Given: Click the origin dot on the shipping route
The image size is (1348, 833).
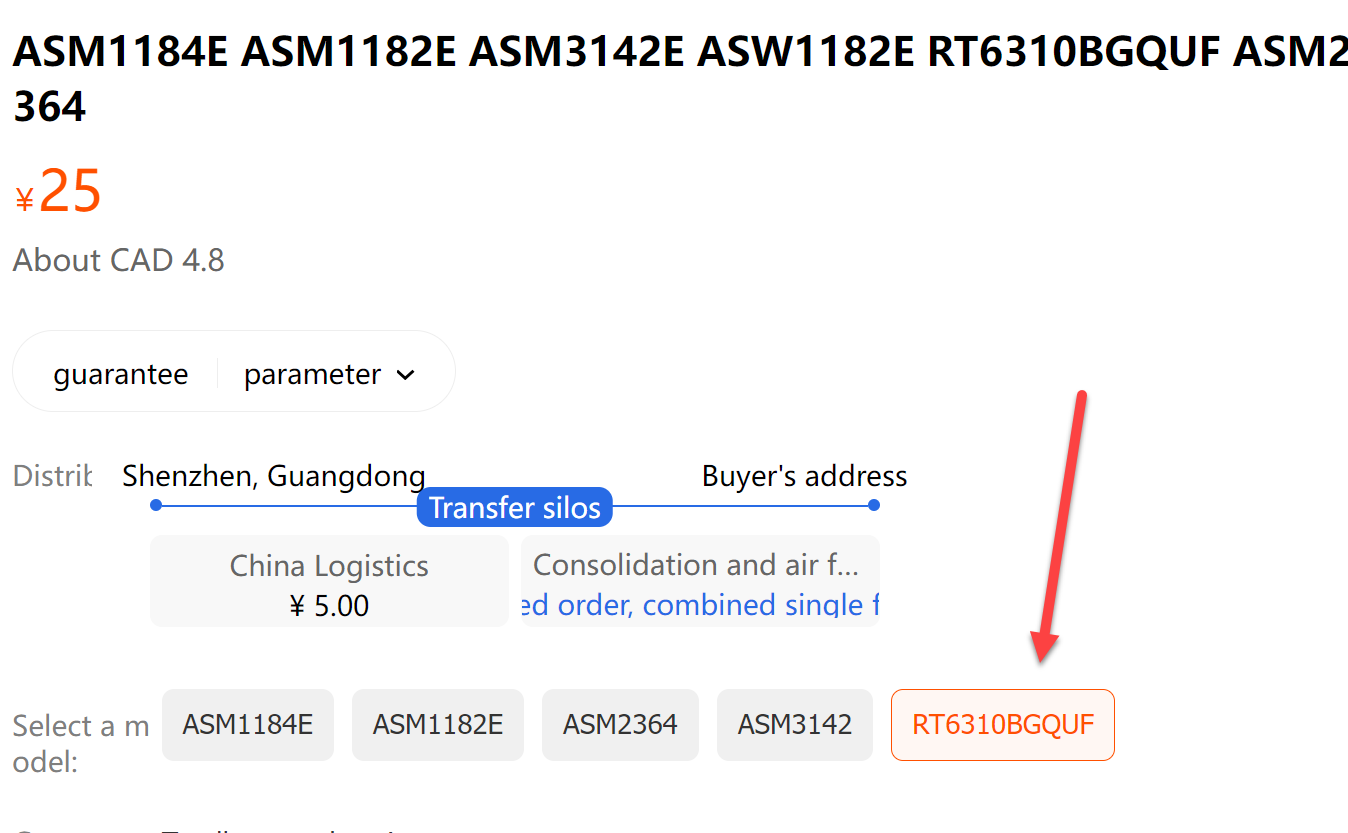Looking at the screenshot, I should [156, 505].
